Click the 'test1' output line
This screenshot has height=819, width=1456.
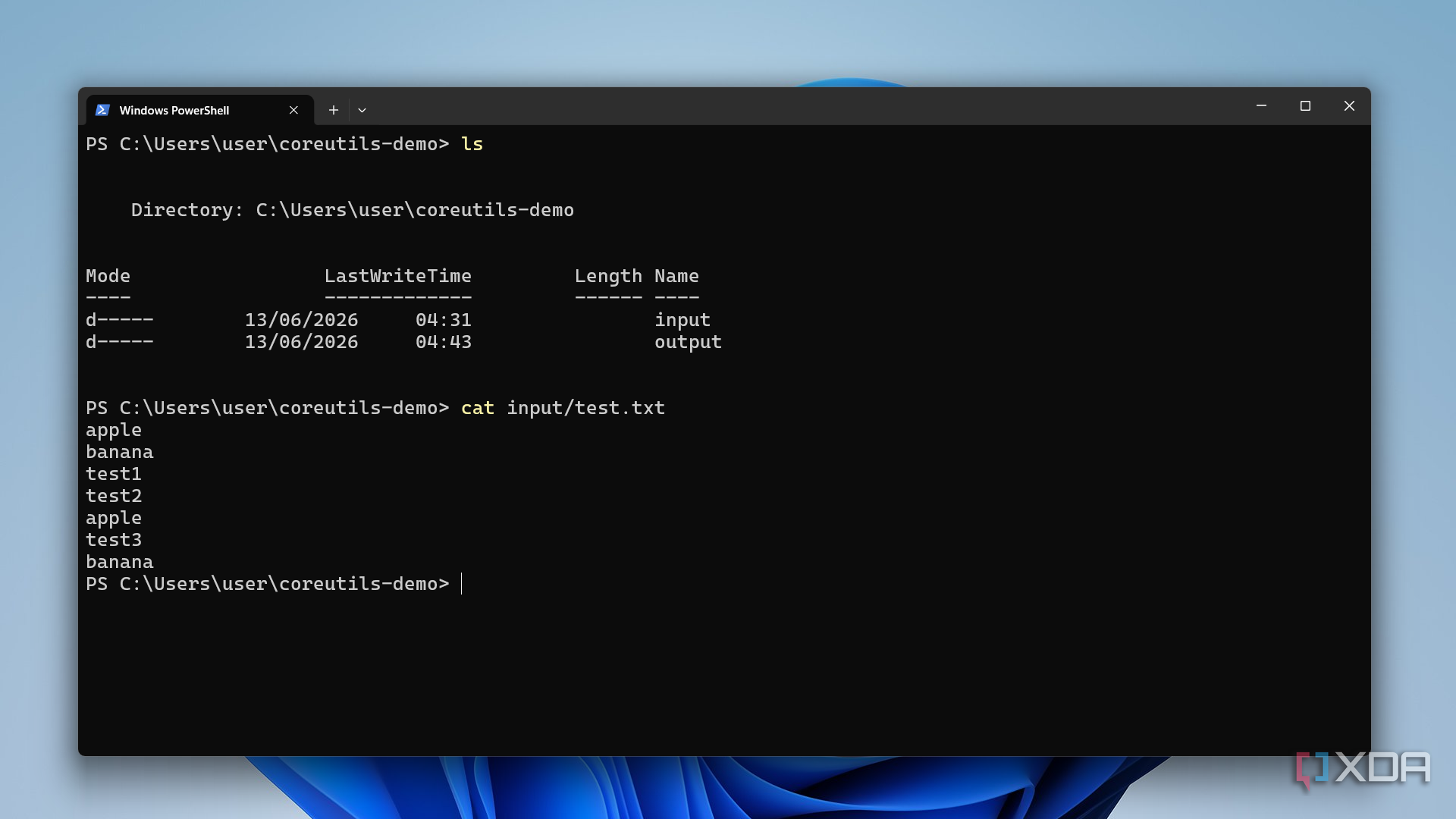(114, 474)
